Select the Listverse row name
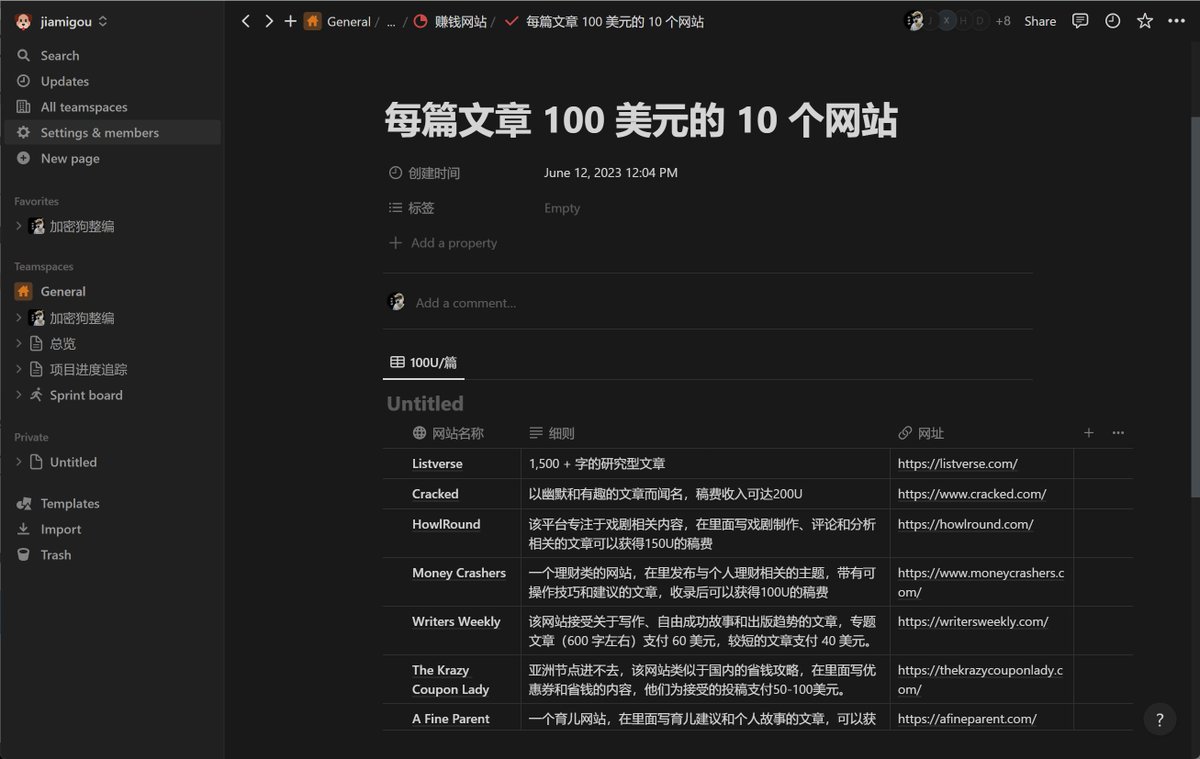Screen dimensions: 1200x759 tap(437, 464)
